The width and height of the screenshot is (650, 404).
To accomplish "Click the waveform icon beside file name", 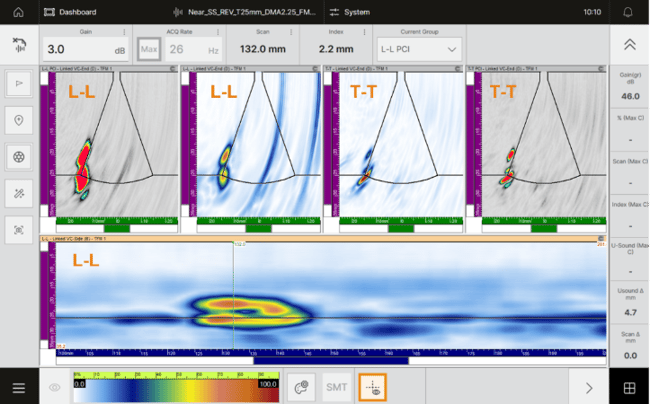I will [178, 12].
